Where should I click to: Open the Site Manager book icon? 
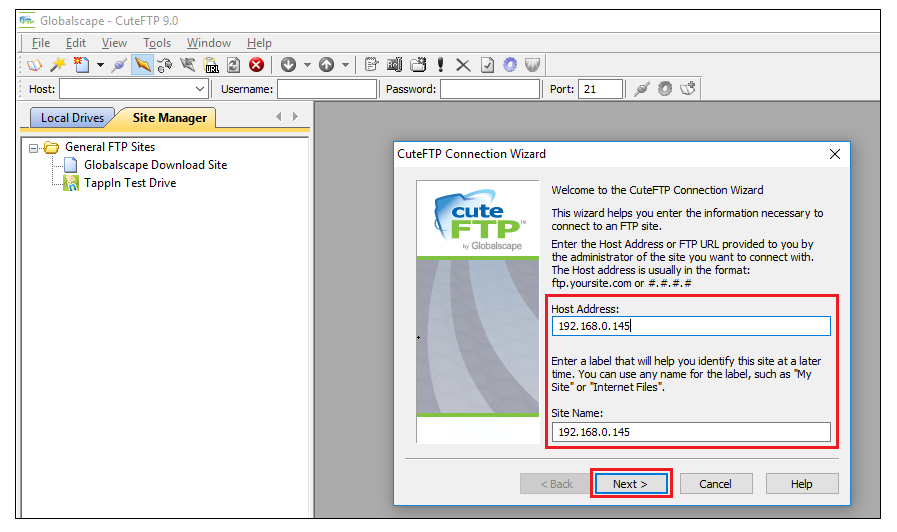(x=34, y=65)
